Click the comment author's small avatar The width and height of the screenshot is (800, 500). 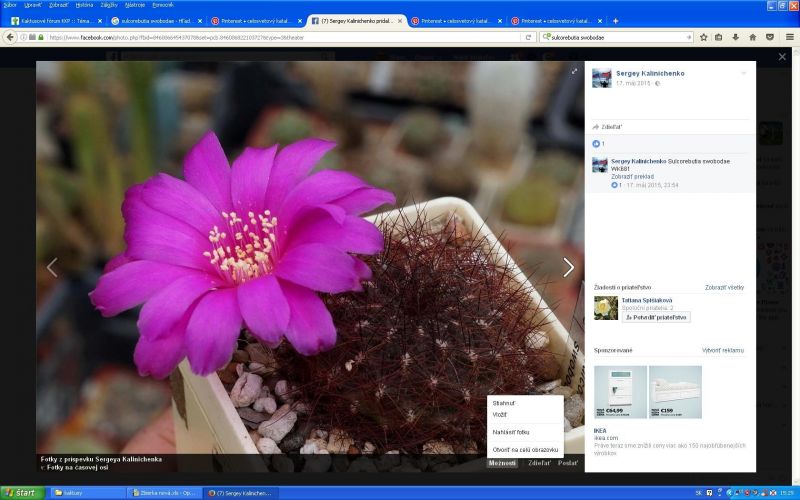(599, 165)
